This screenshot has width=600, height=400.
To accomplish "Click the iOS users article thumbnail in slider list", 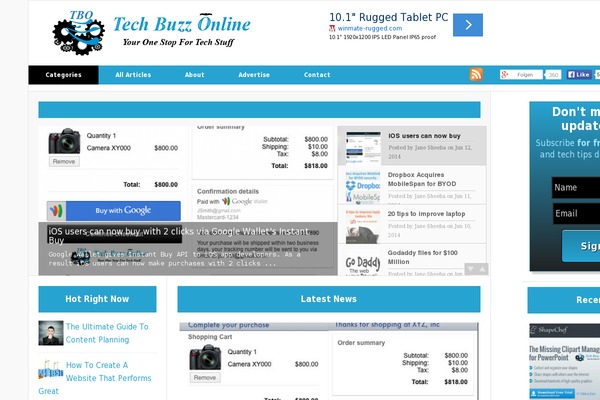I will click(x=363, y=147).
